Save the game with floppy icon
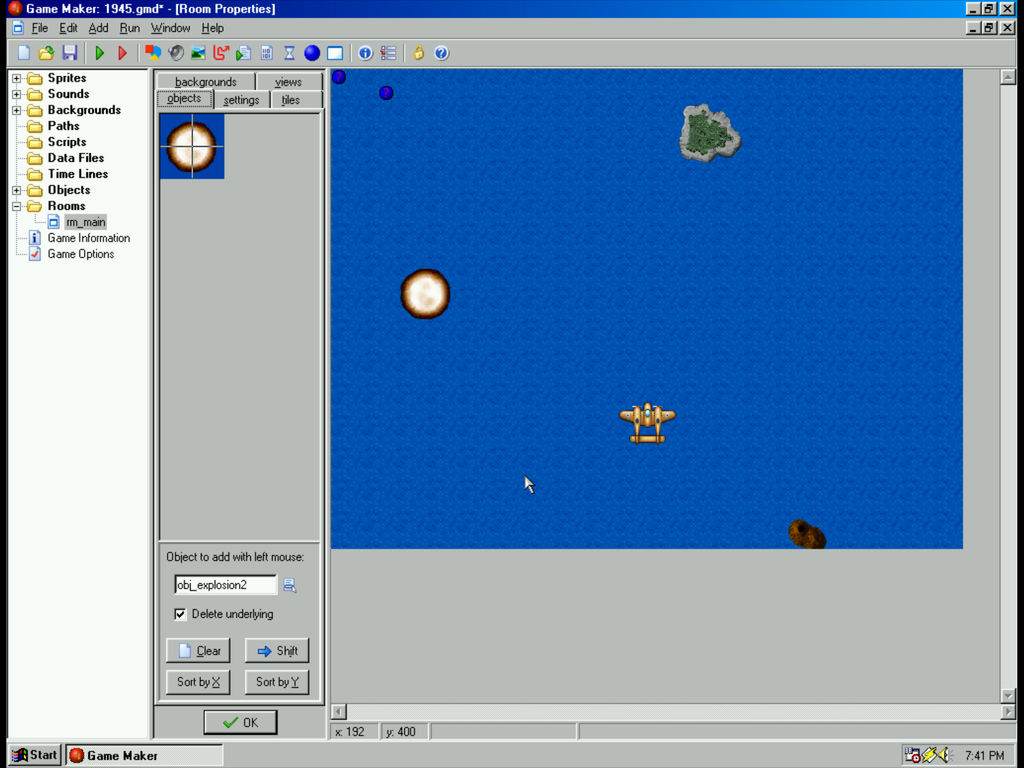 pyautogui.click(x=69, y=53)
